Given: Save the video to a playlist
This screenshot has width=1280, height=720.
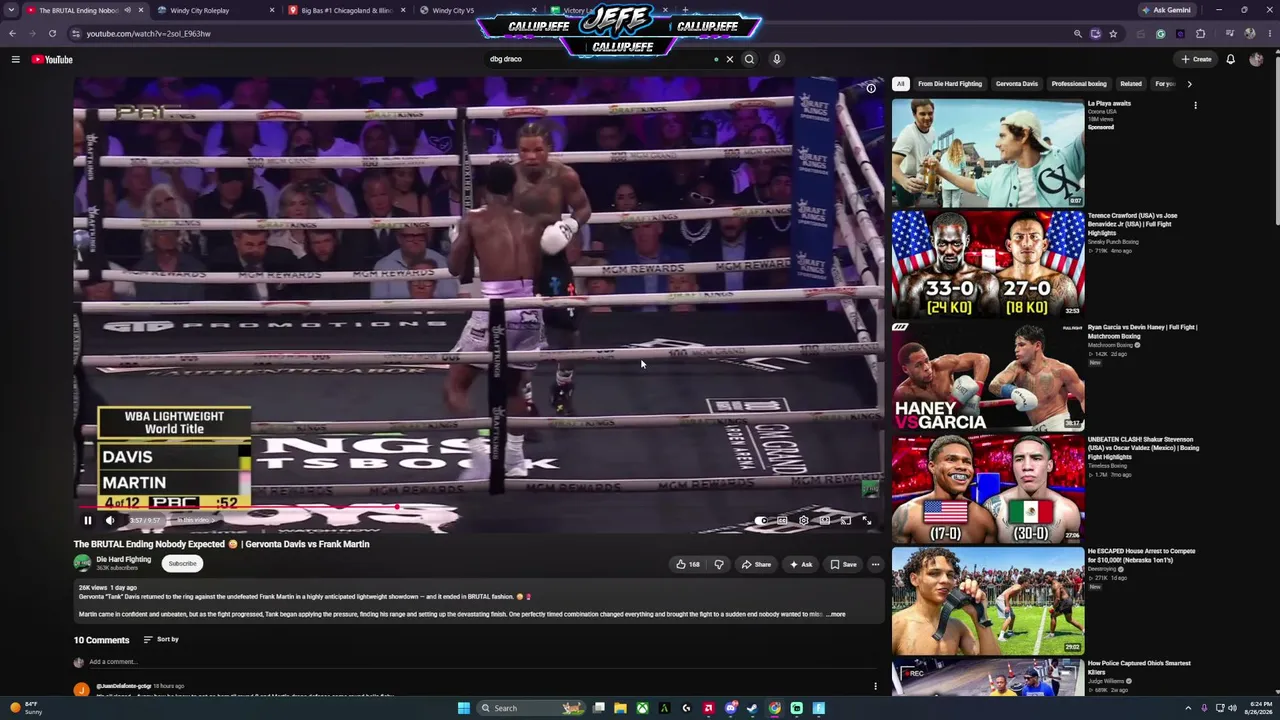Looking at the screenshot, I should (x=843, y=564).
